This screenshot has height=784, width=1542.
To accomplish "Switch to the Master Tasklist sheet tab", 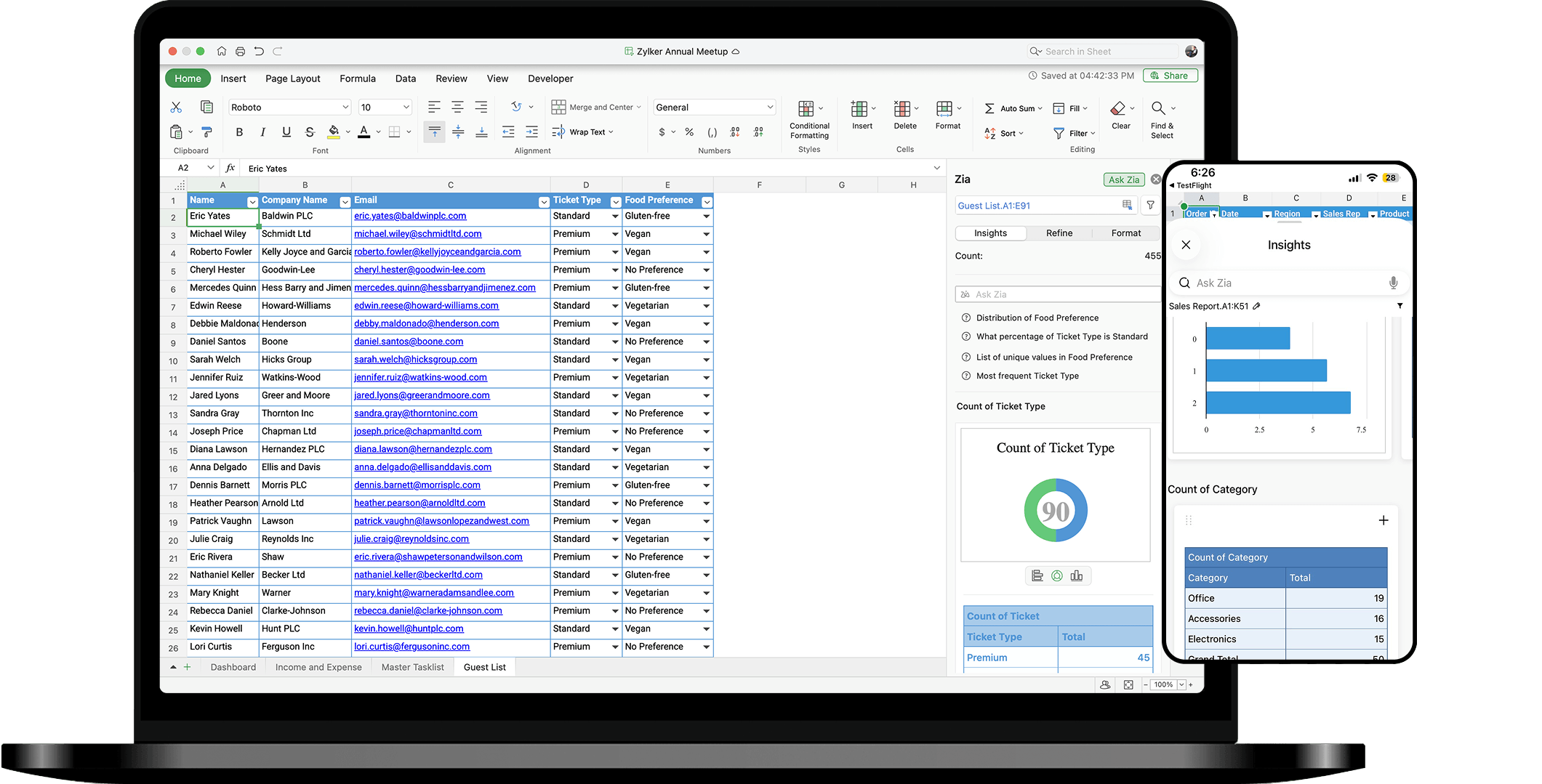I will pos(412,667).
